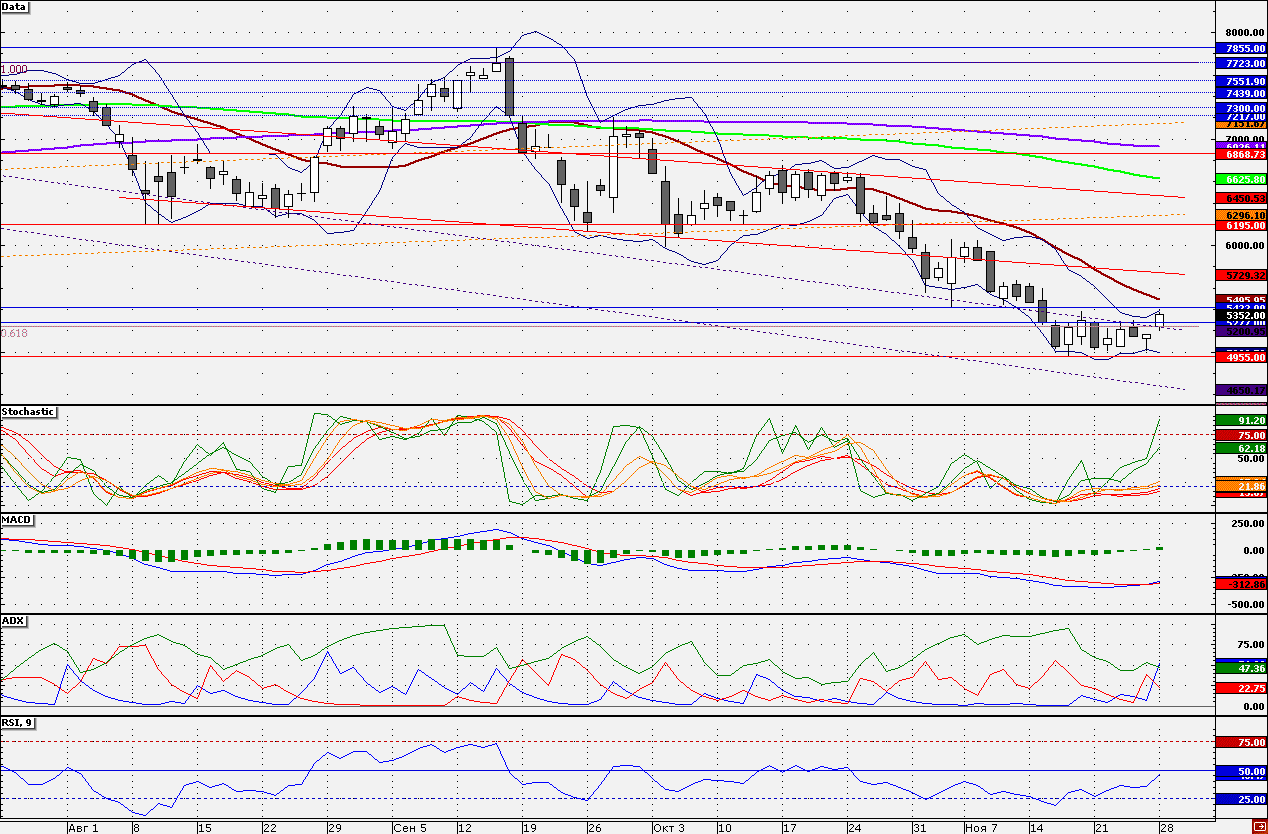Image resolution: width=1268 pixels, height=834 pixels.
Task: Select the green 6625.80 price tag
Action: [1240, 179]
